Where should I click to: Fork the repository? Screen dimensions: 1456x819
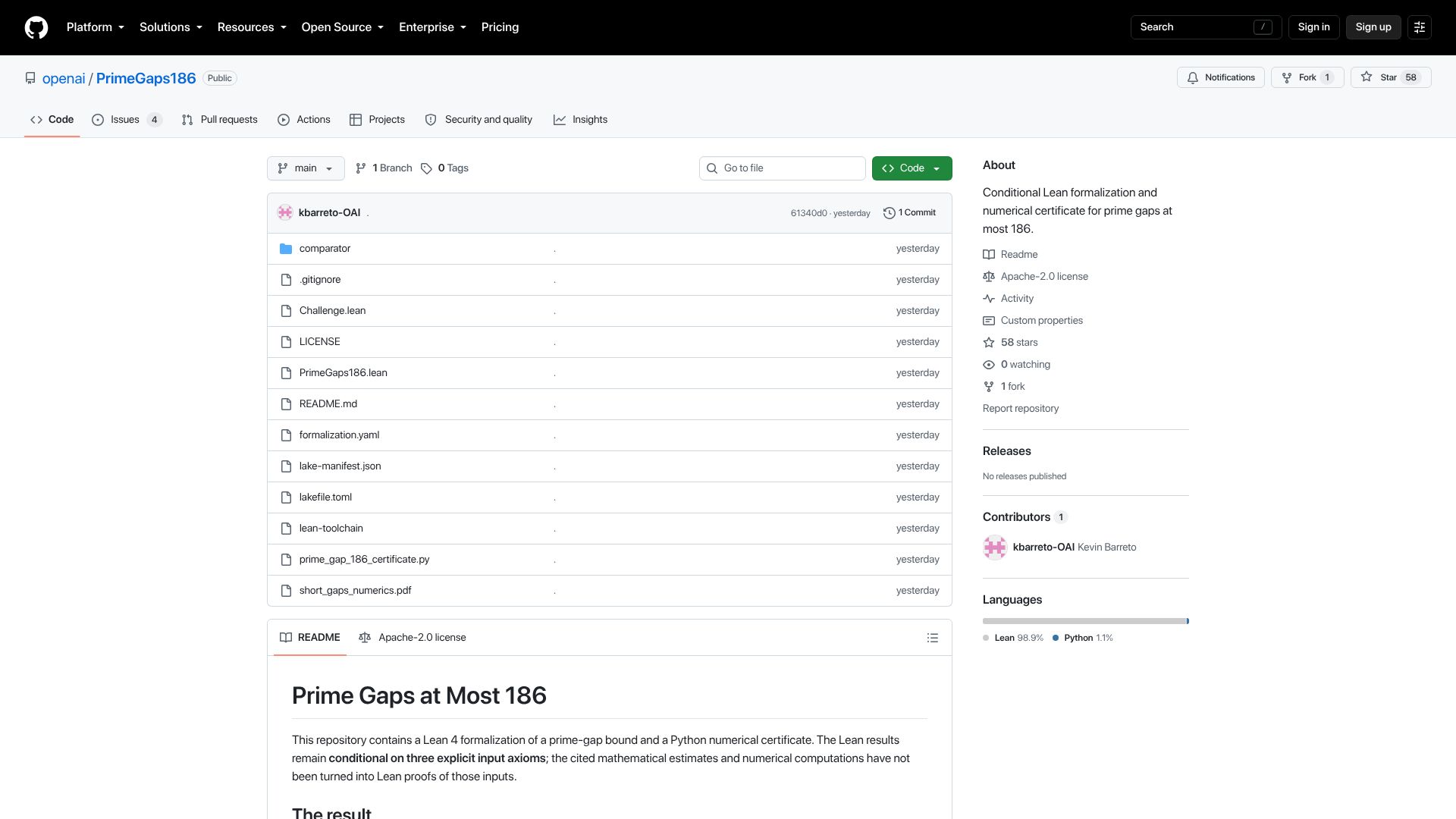[1307, 77]
